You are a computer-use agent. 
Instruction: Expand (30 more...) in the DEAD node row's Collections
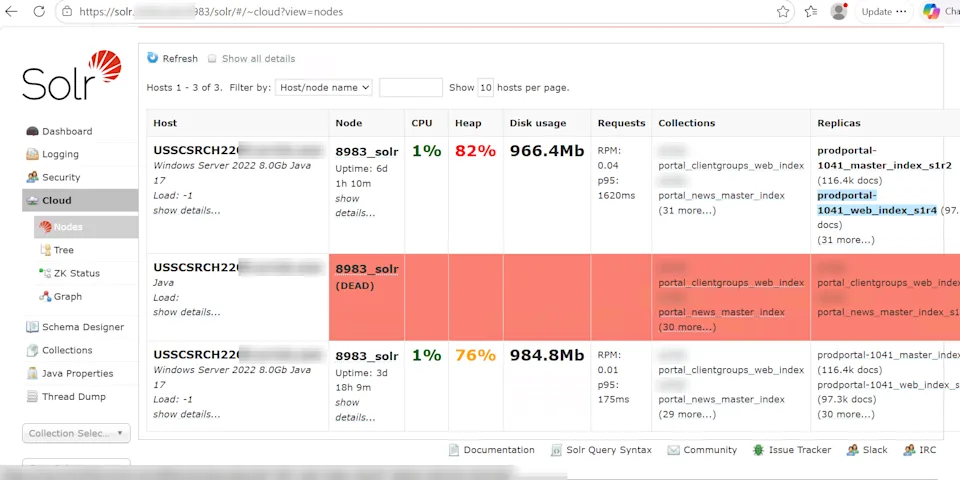click(x=687, y=327)
